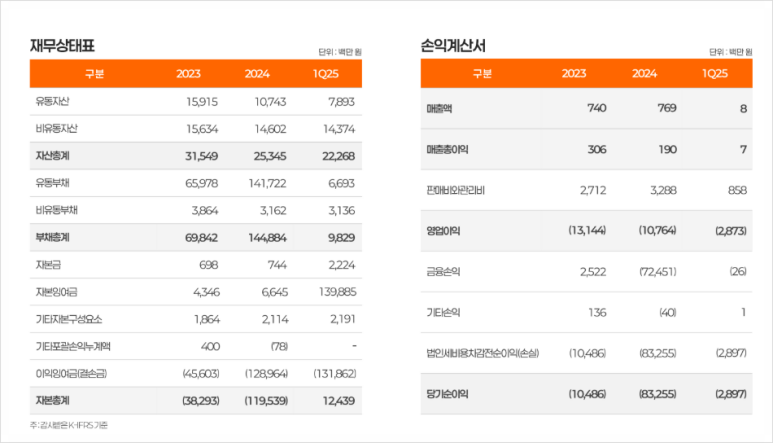Click the 자본잉여금 row label

click(x=56, y=292)
